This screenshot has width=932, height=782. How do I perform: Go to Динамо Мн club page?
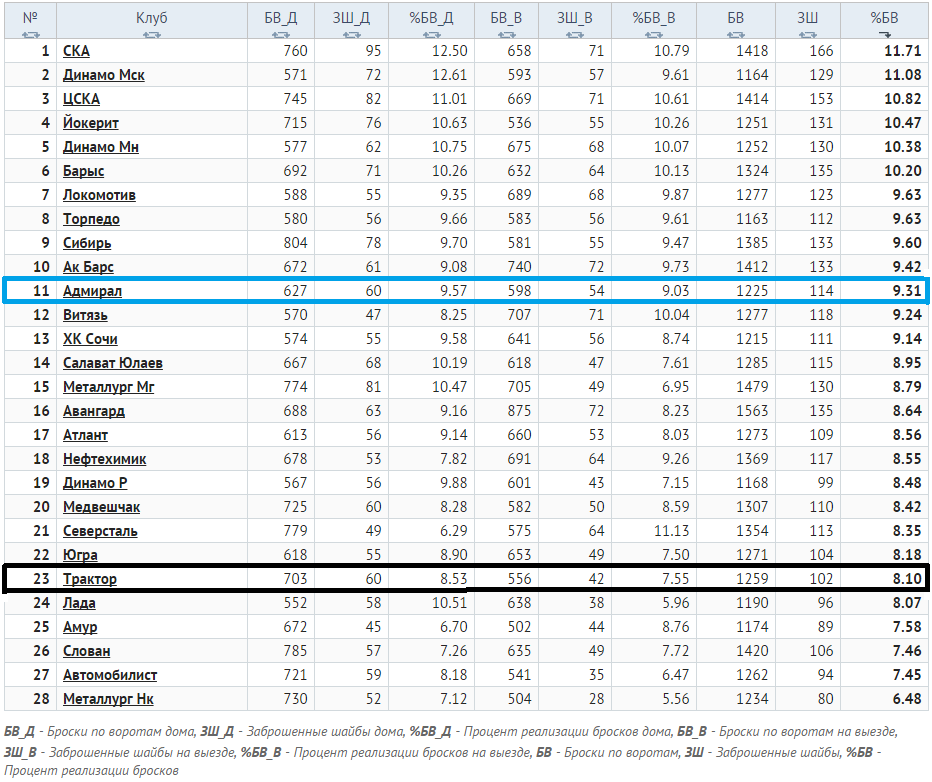[101, 147]
